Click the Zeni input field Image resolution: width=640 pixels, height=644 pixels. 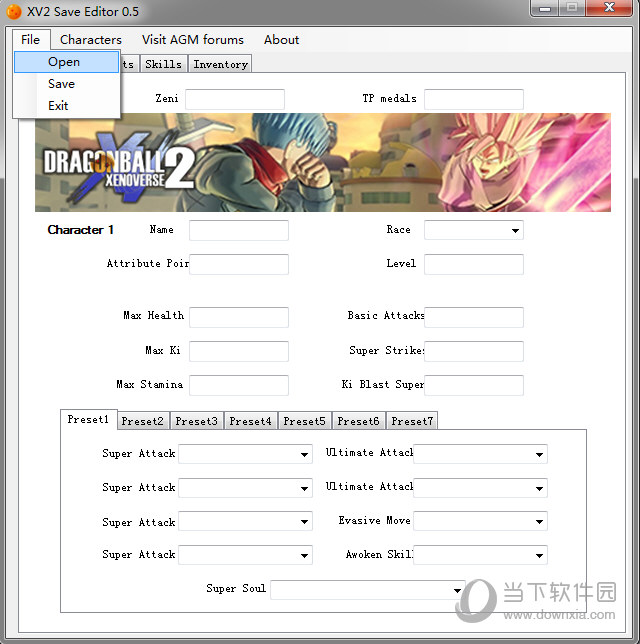pyautogui.click(x=235, y=99)
